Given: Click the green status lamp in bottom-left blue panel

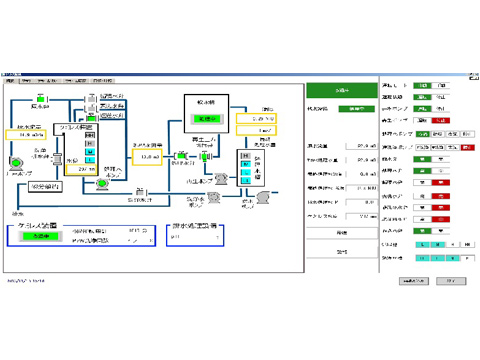Looking at the screenshot, I should click(x=41, y=236).
